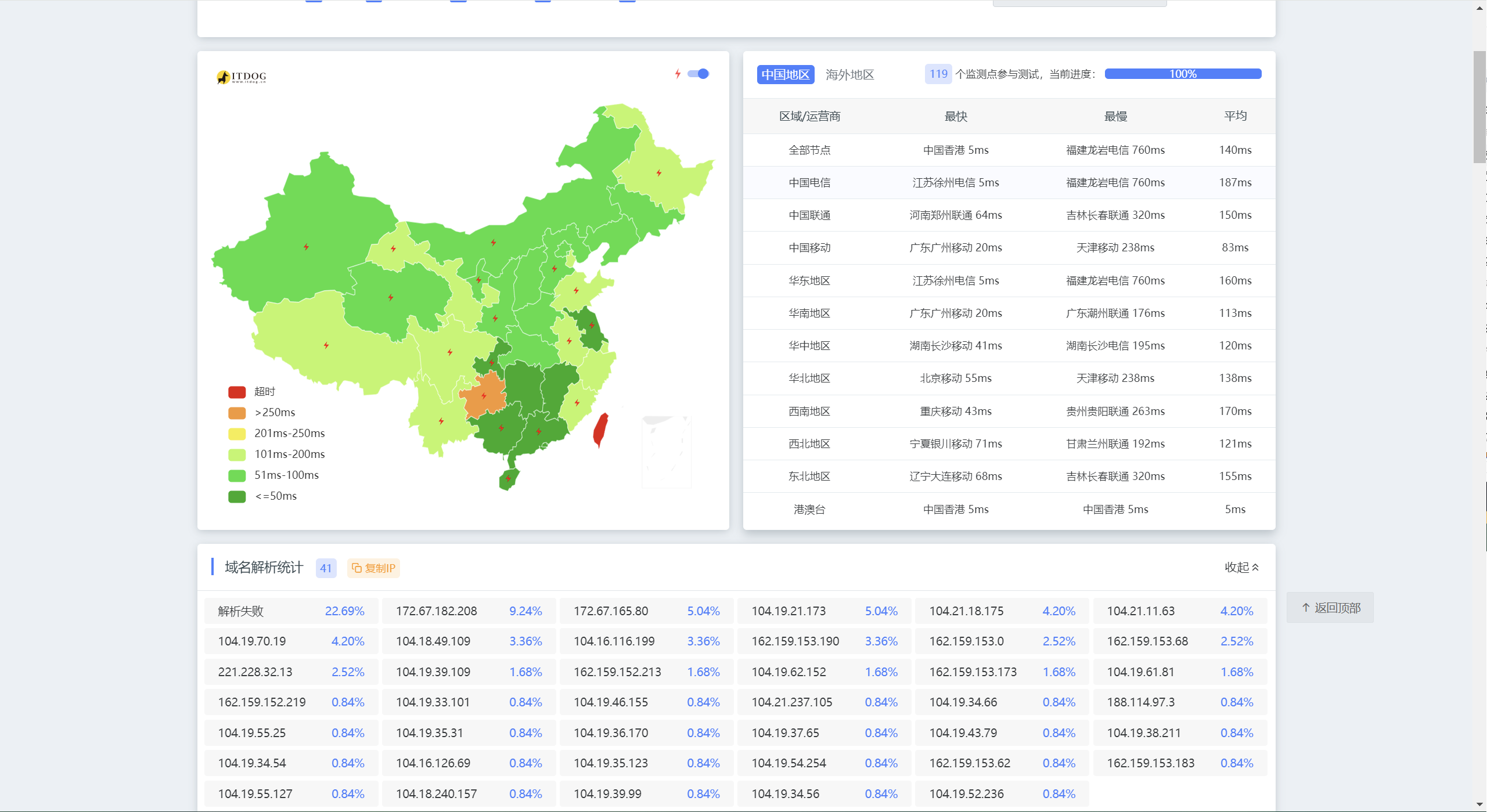Click the lightning marker on Heilongjiang province
Image resolution: width=1487 pixels, height=812 pixels.
(x=658, y=173)
